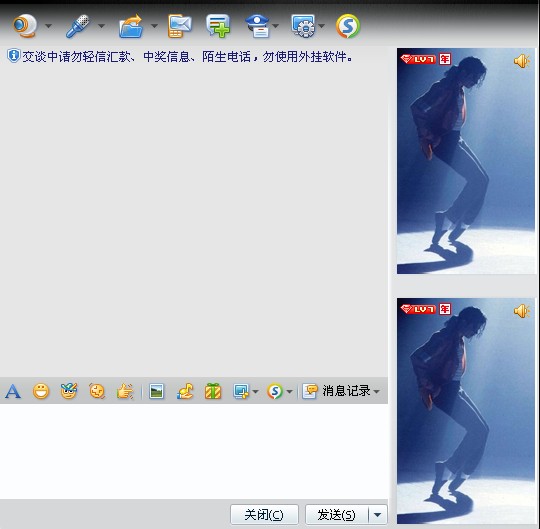Create discussion group with chat-plus icon

tap(218, 26)
